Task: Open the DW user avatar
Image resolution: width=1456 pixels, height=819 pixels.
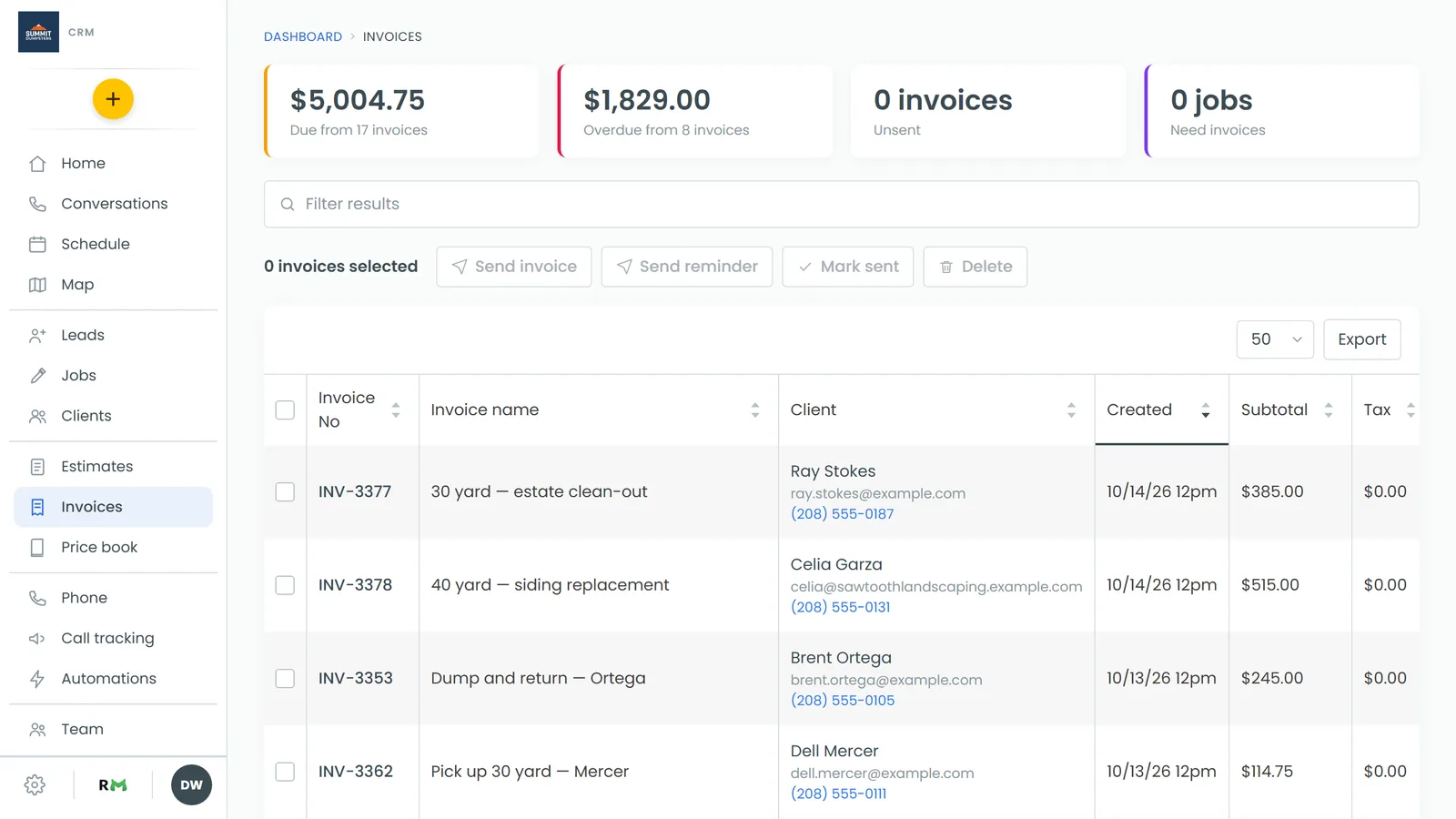Action: point(191,785)
